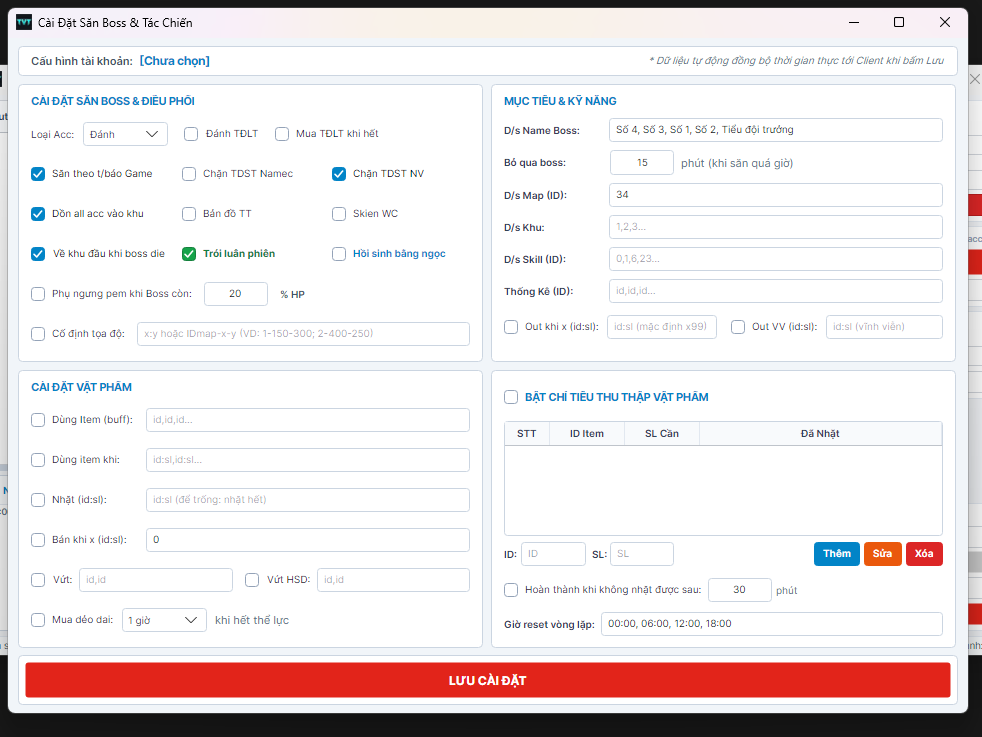Enable Vứt HSD checkbox
Image resolution: width=982 pixels, height=737 pixels.
click(252, 580)
